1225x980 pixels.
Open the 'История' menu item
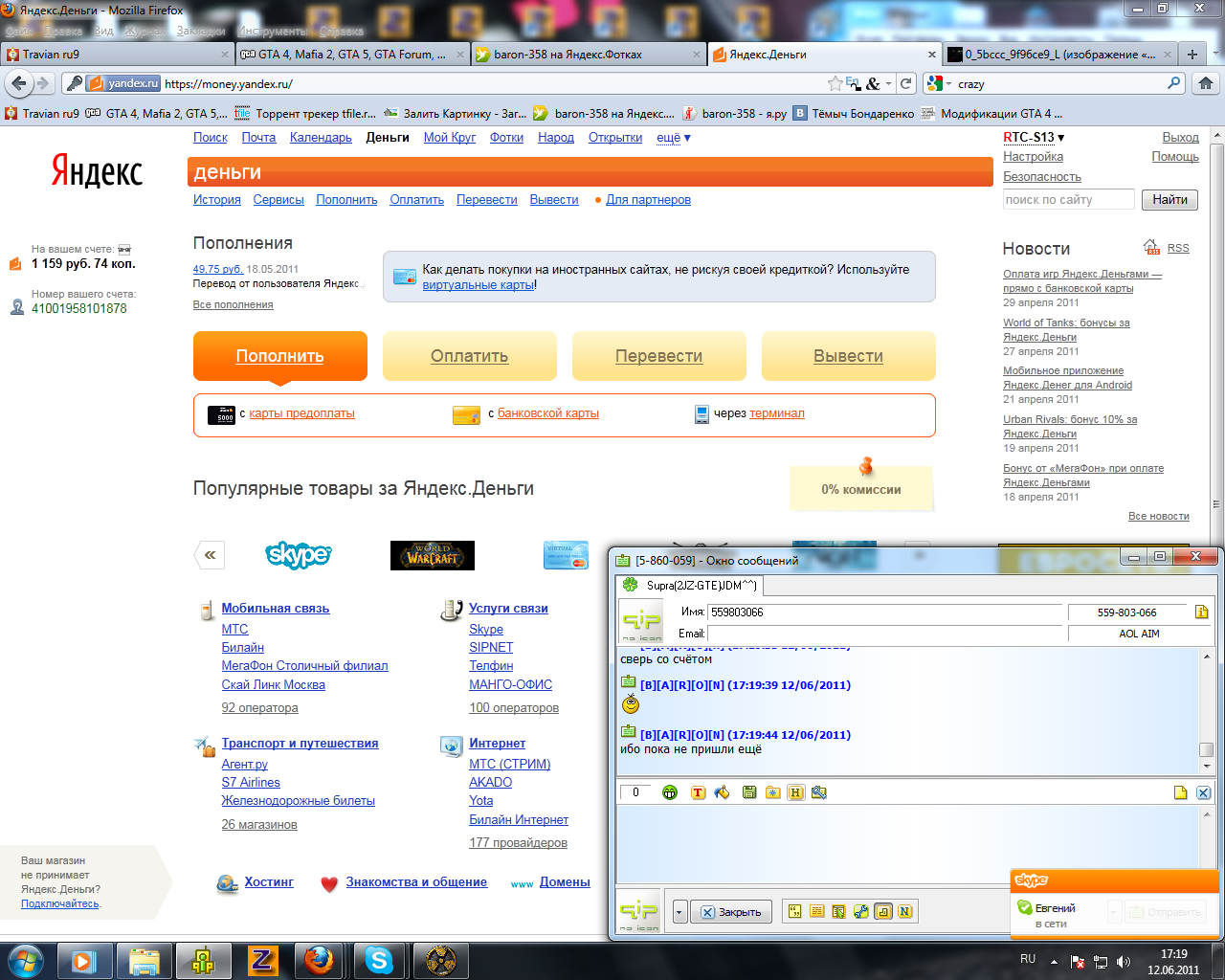coord(217,200)
